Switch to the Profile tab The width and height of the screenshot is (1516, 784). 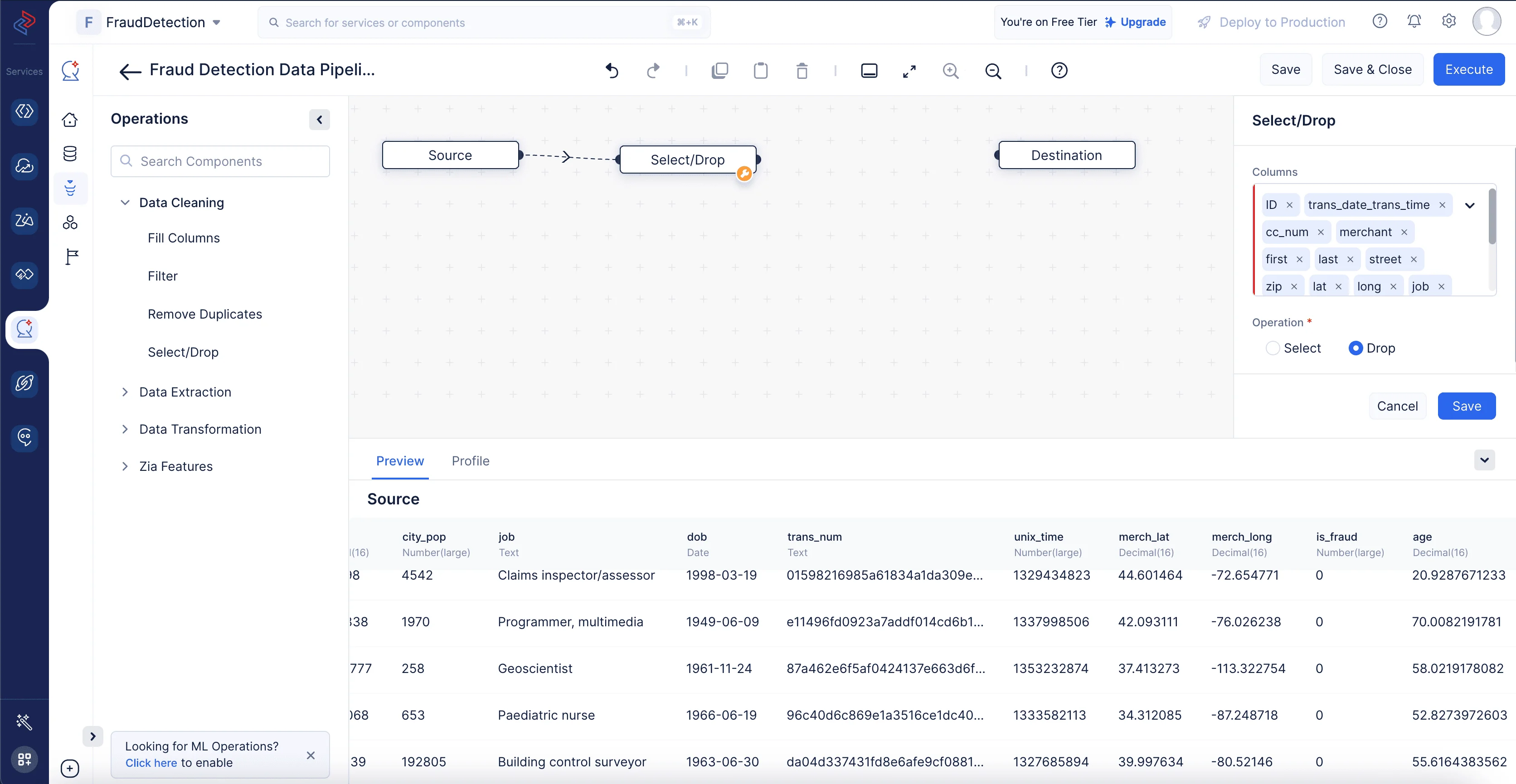tap(471, 461)
